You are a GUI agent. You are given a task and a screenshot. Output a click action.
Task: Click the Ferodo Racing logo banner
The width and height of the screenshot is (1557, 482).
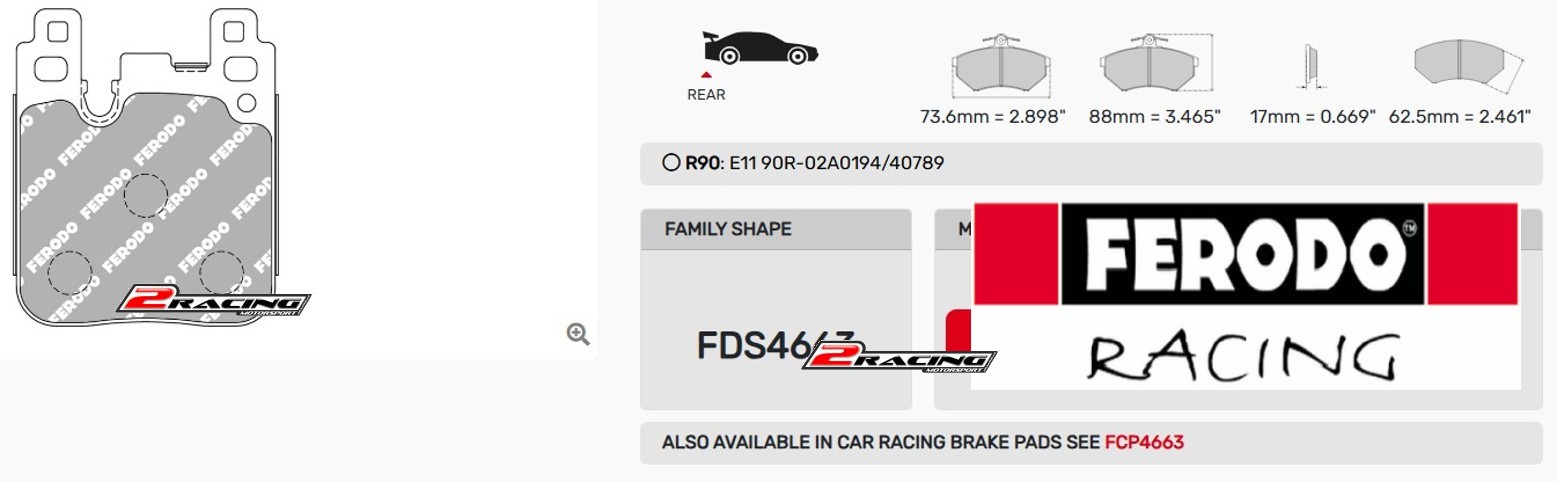(x=1245, y=296)
